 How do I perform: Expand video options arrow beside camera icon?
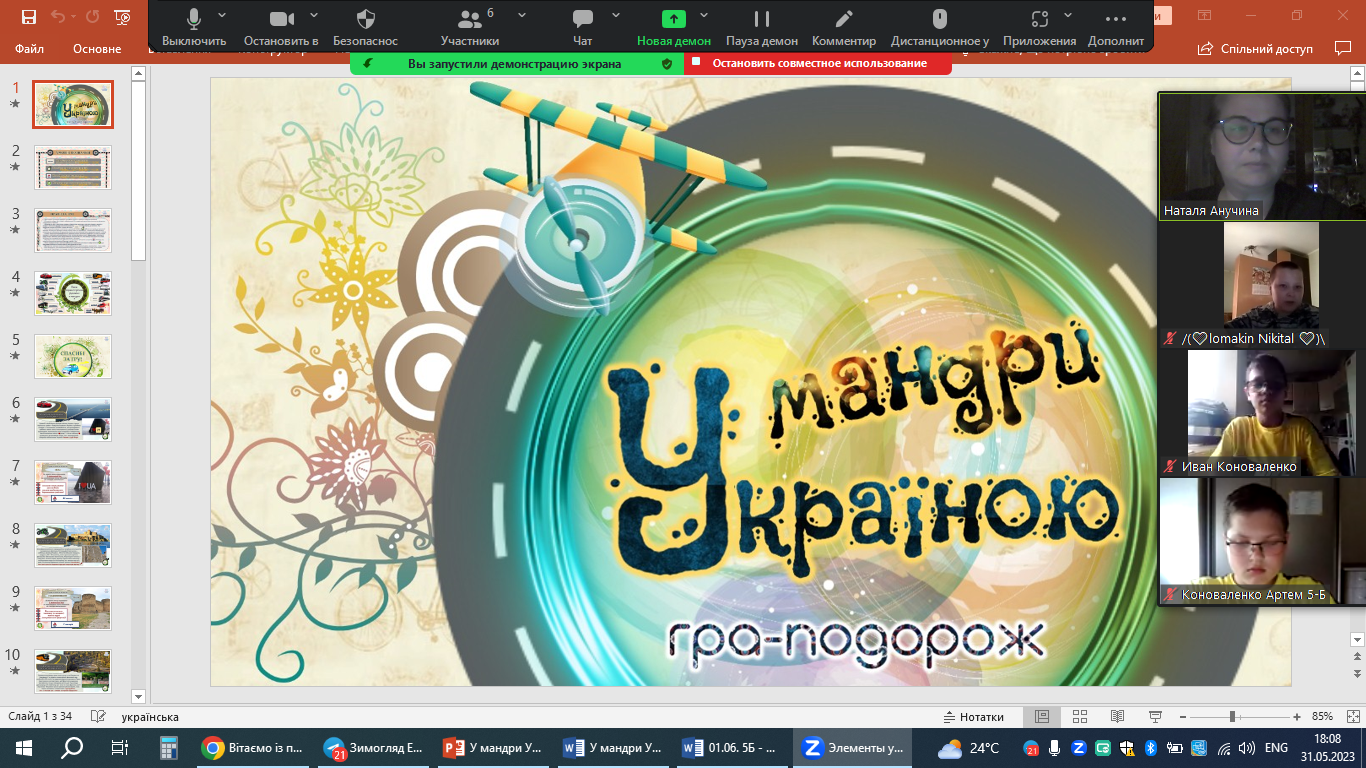314,15
